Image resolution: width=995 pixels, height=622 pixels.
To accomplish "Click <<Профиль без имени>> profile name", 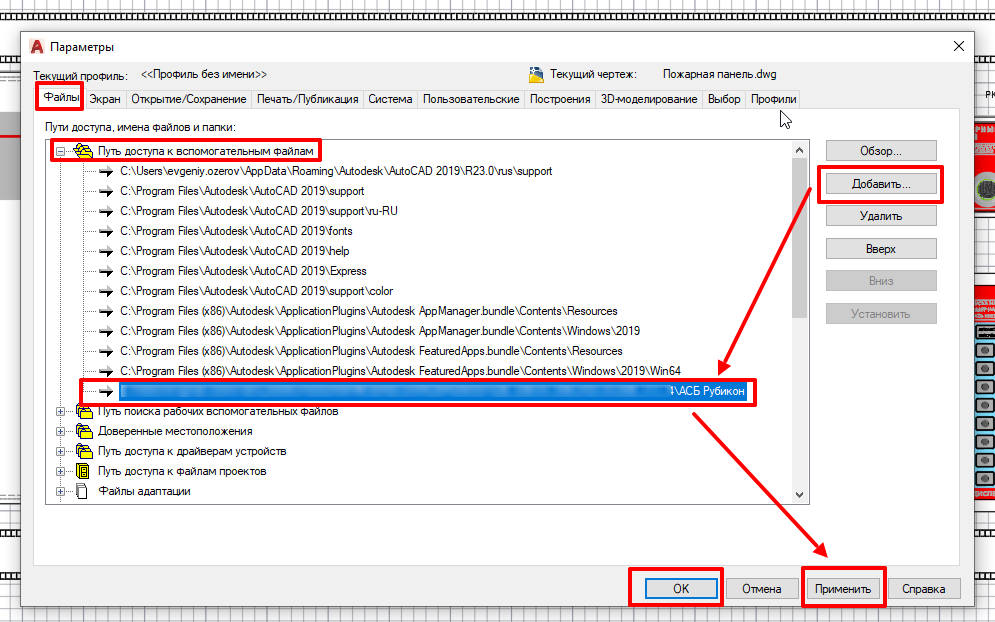I will coord(204,74).
